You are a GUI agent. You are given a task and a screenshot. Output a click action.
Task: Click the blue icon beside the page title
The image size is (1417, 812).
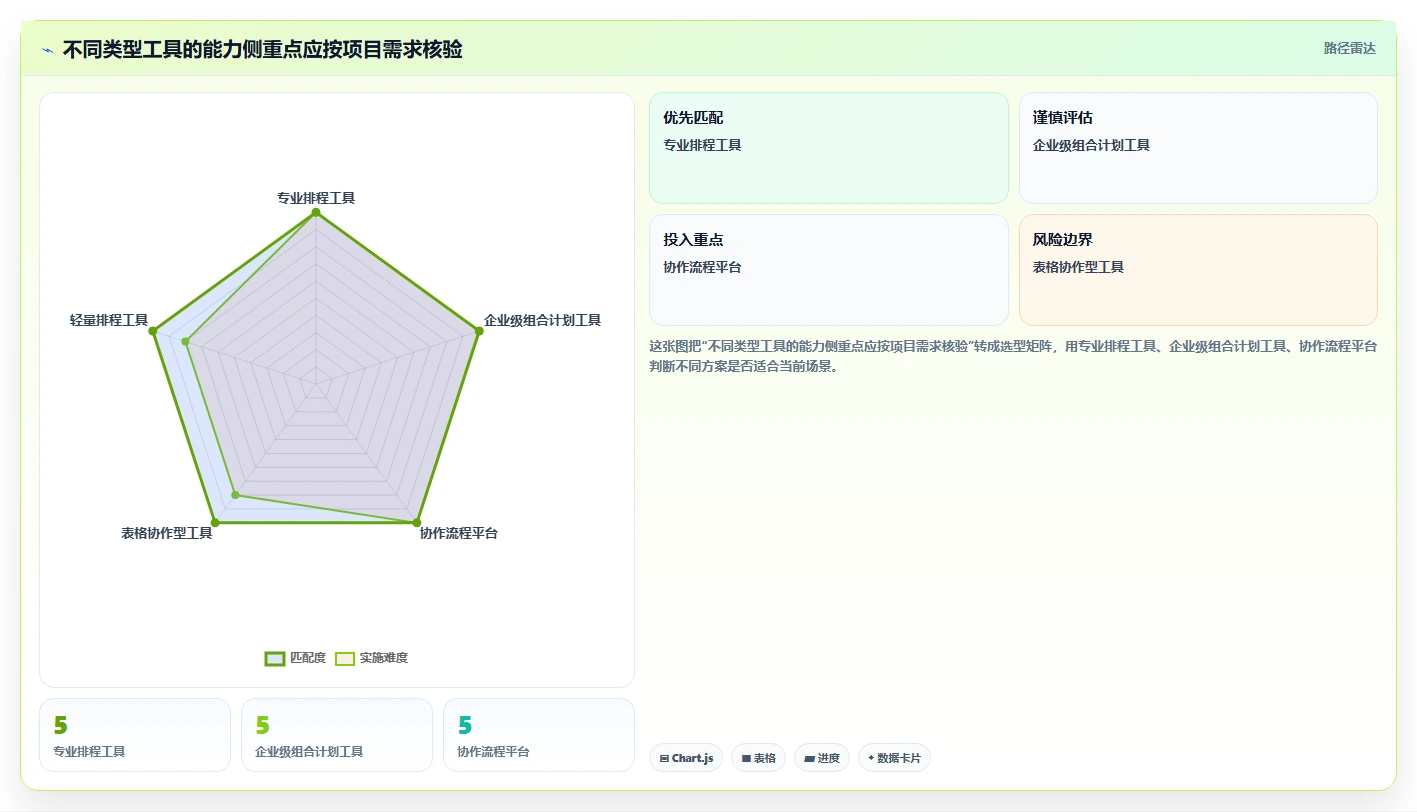pos(47,50)
